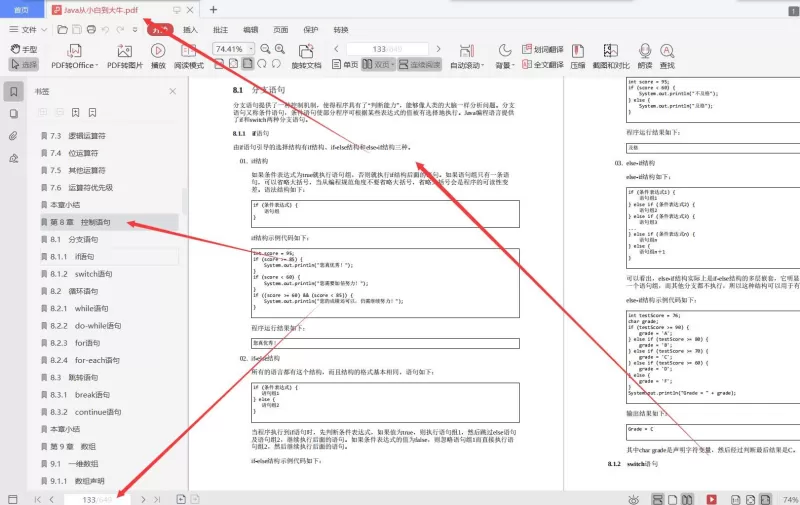Screen dimensions: 800x505
Task: Click the add bookmark icon in panel
Action: [76, 113]
